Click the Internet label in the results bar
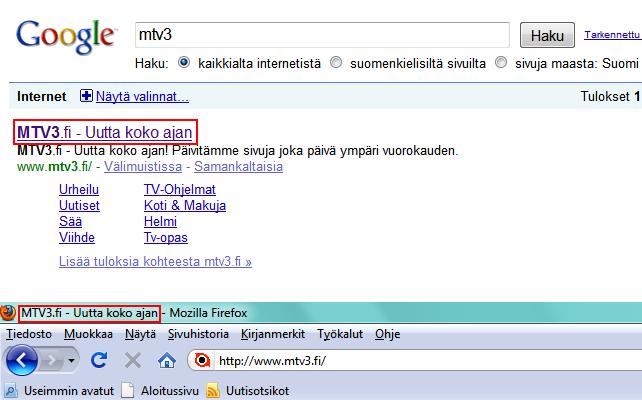 41,97
